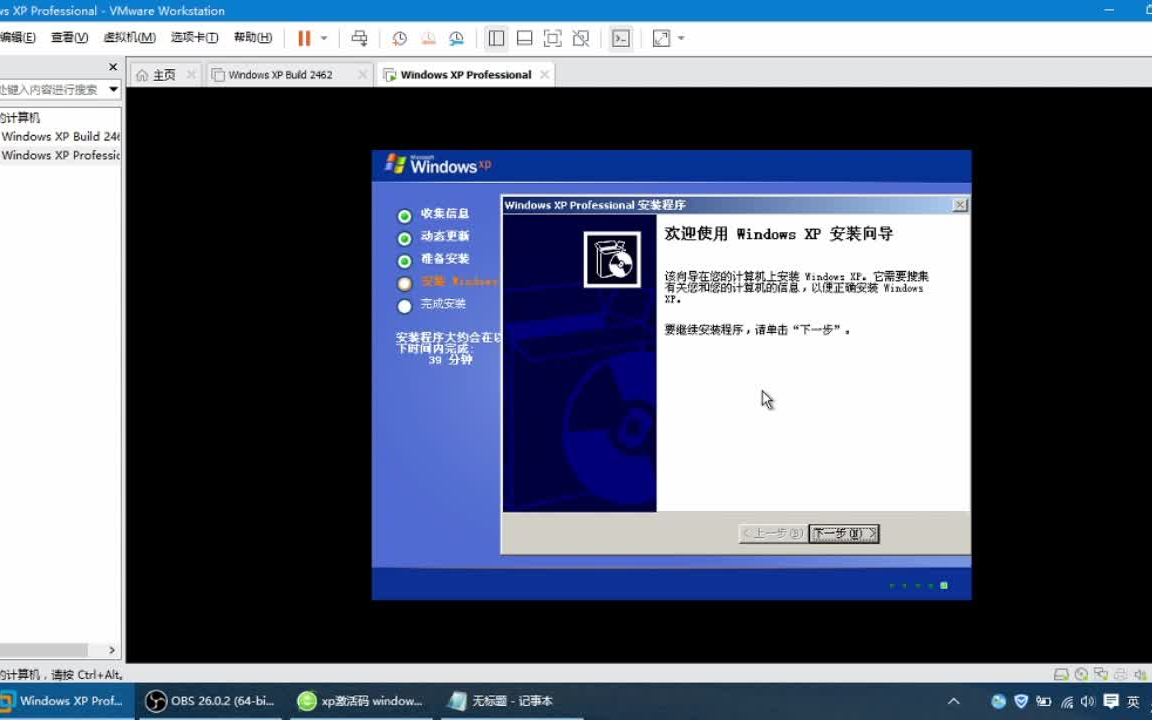Screen dimensions: 1152x720
Task: Select the 我的计算机 root node in library
Action: coord(20,118)
